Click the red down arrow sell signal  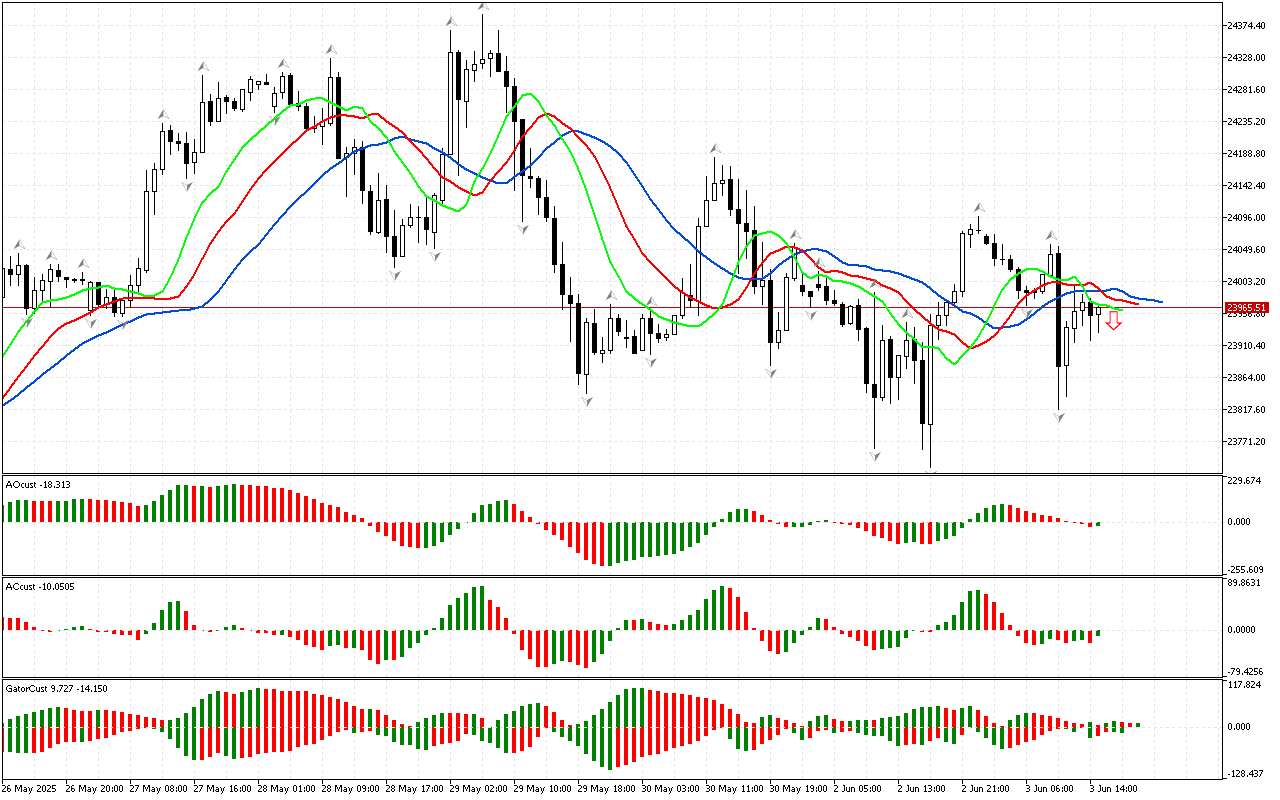pos(1113,321)
